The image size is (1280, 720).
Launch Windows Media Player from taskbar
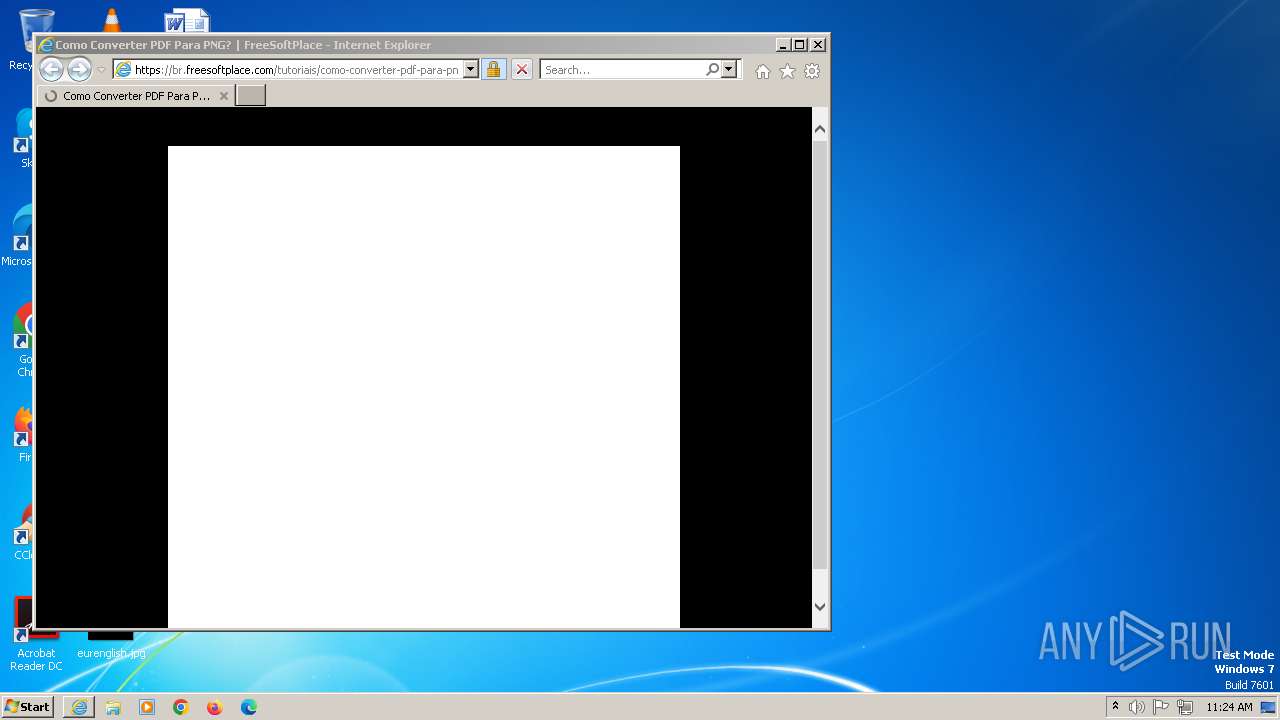[x=147, y=707]
